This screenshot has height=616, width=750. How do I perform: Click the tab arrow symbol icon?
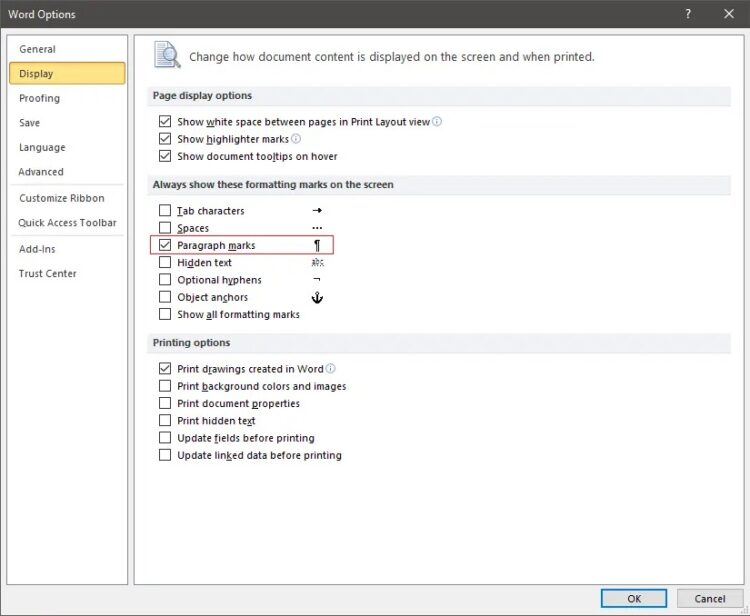click(317, 210)
